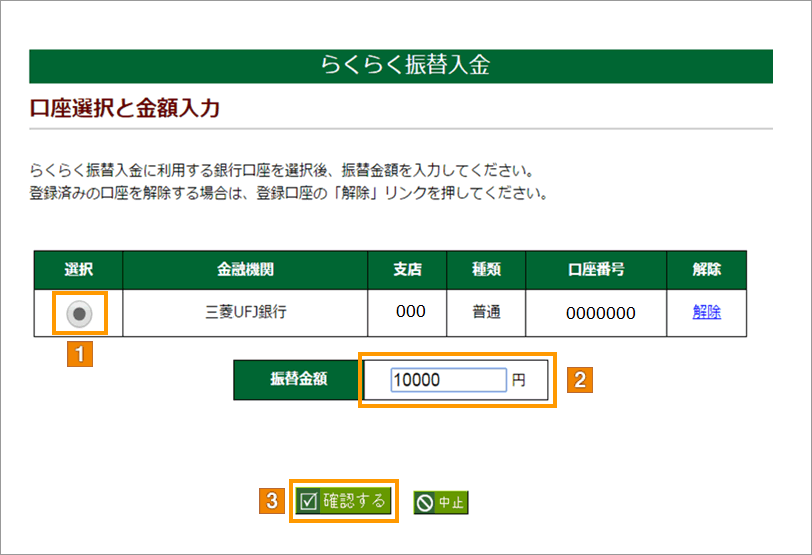
Task: Click the 振替金額 green label
Action: [299, 380]
